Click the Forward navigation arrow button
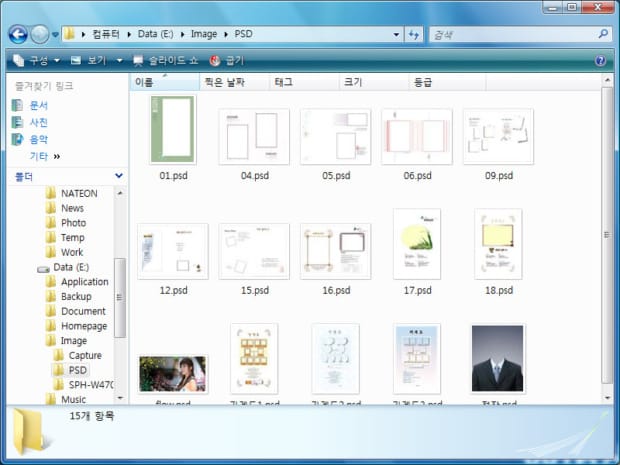Viewport: 620px width, 465px height. pos(40,35)
